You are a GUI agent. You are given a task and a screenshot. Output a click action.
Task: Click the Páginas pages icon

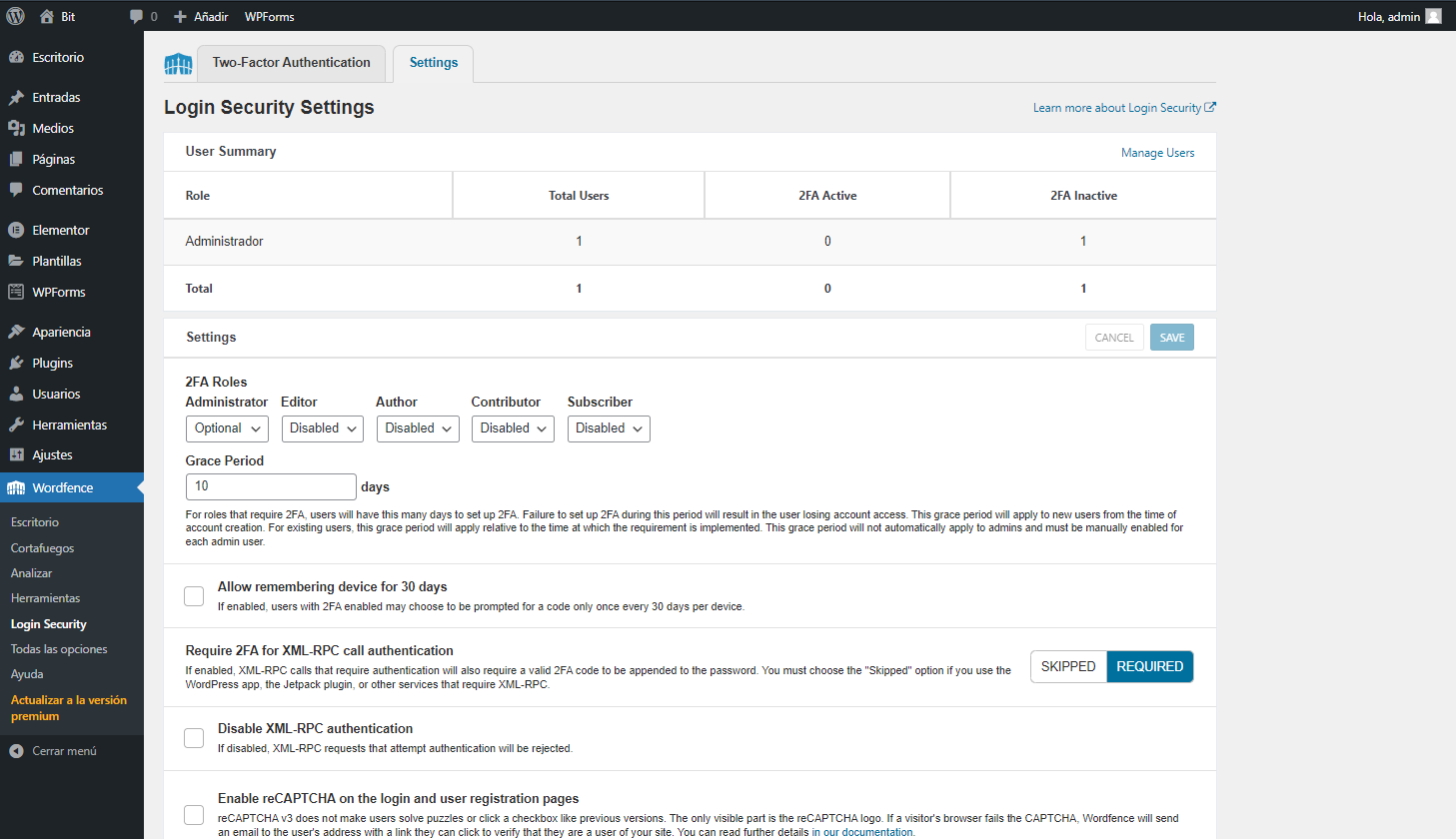(x=16, y=159)
